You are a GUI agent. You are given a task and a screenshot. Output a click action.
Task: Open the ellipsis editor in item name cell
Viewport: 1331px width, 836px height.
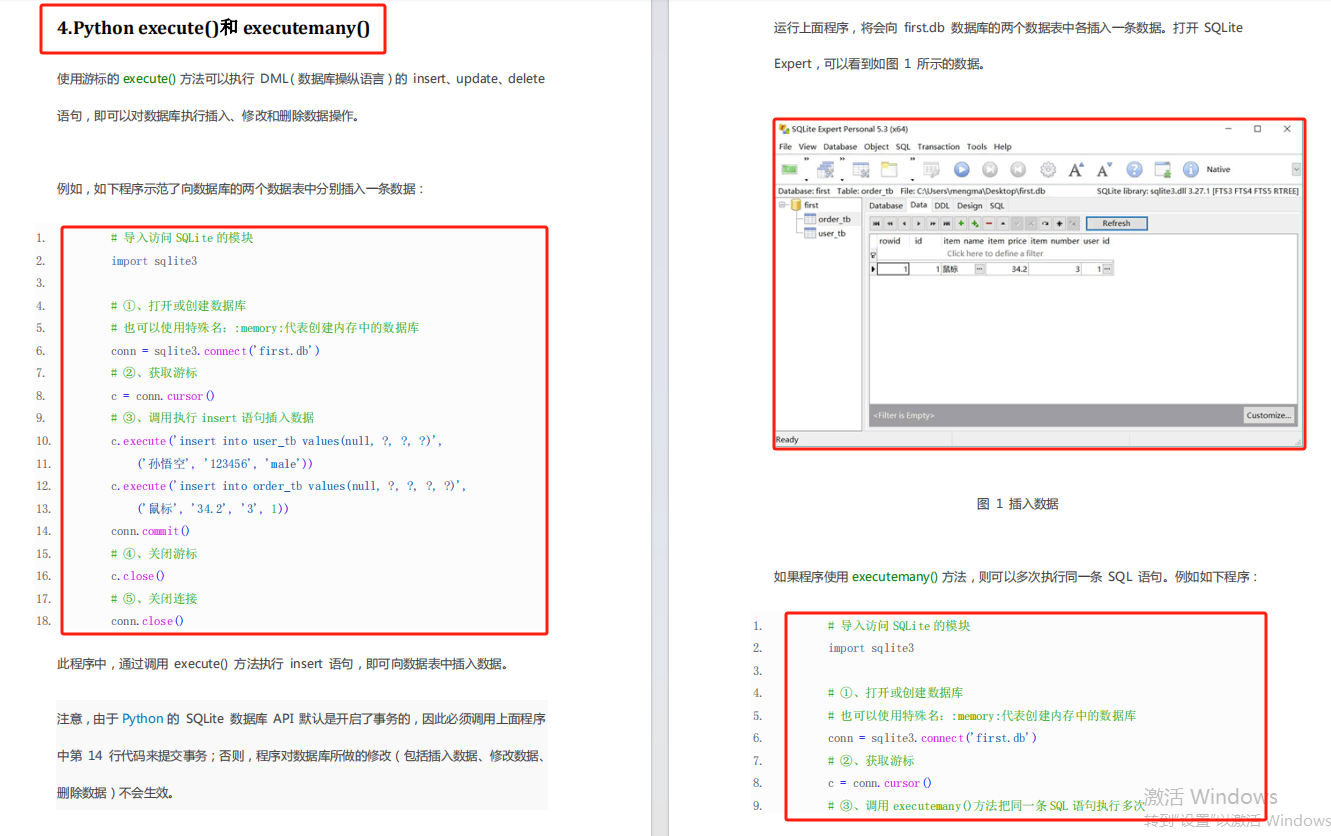[x=980, y=269]
